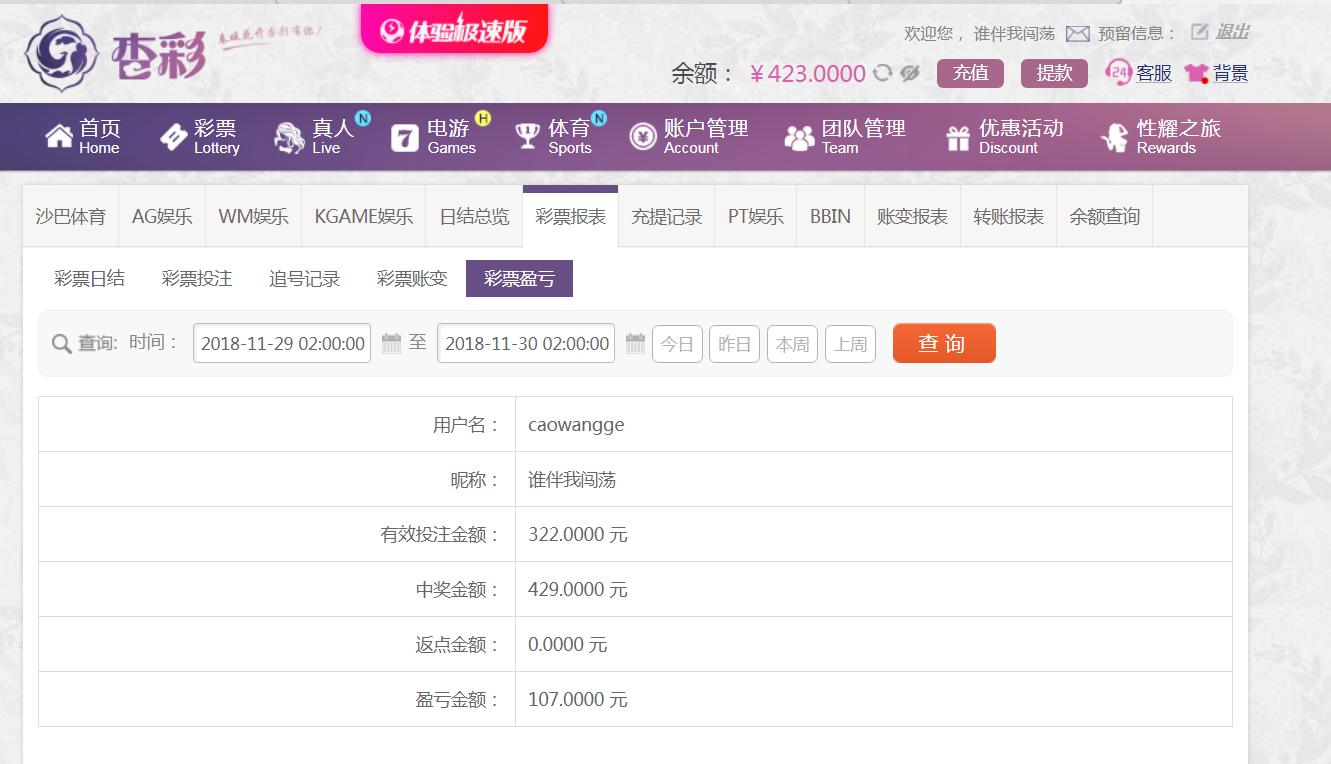Screen dimensions: 1331x764
Task: Go to 首页 Home page
Action: [x=83, y=137]
